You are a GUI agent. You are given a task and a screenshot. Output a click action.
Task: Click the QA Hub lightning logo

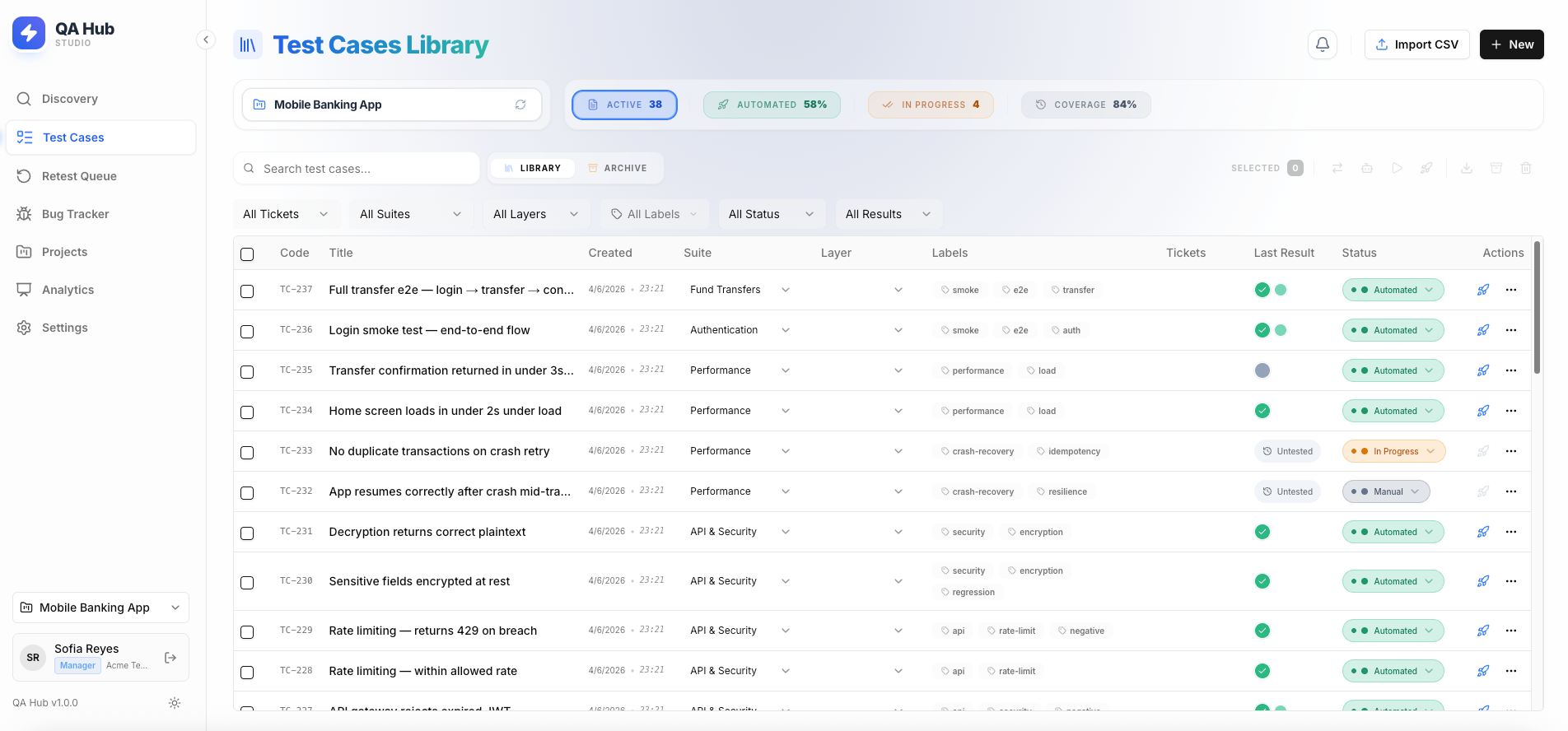pos(29,34)
